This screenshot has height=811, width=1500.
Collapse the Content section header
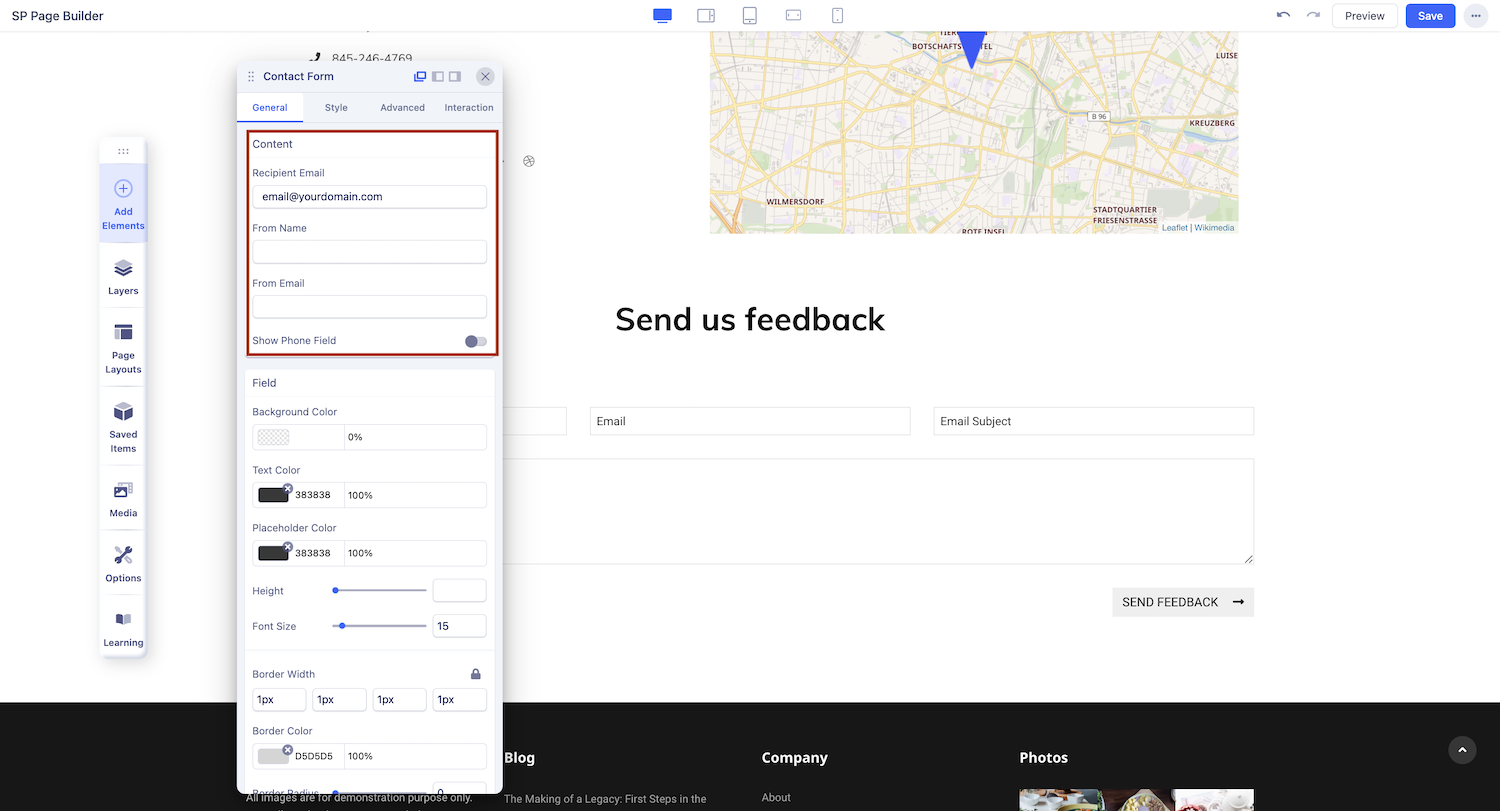tap(370, 144)
